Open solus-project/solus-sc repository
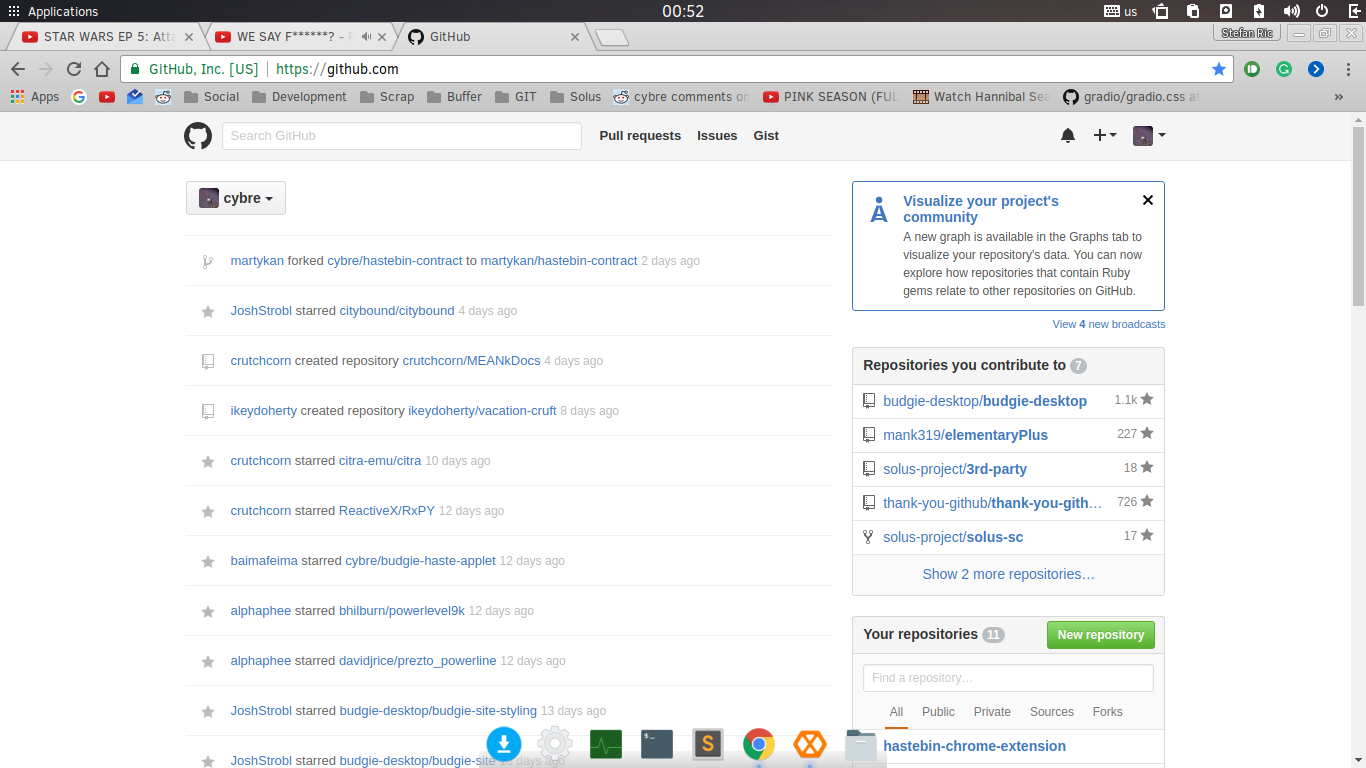Image resolution: width=1366 pixels, height=768 pixels. 953,537
